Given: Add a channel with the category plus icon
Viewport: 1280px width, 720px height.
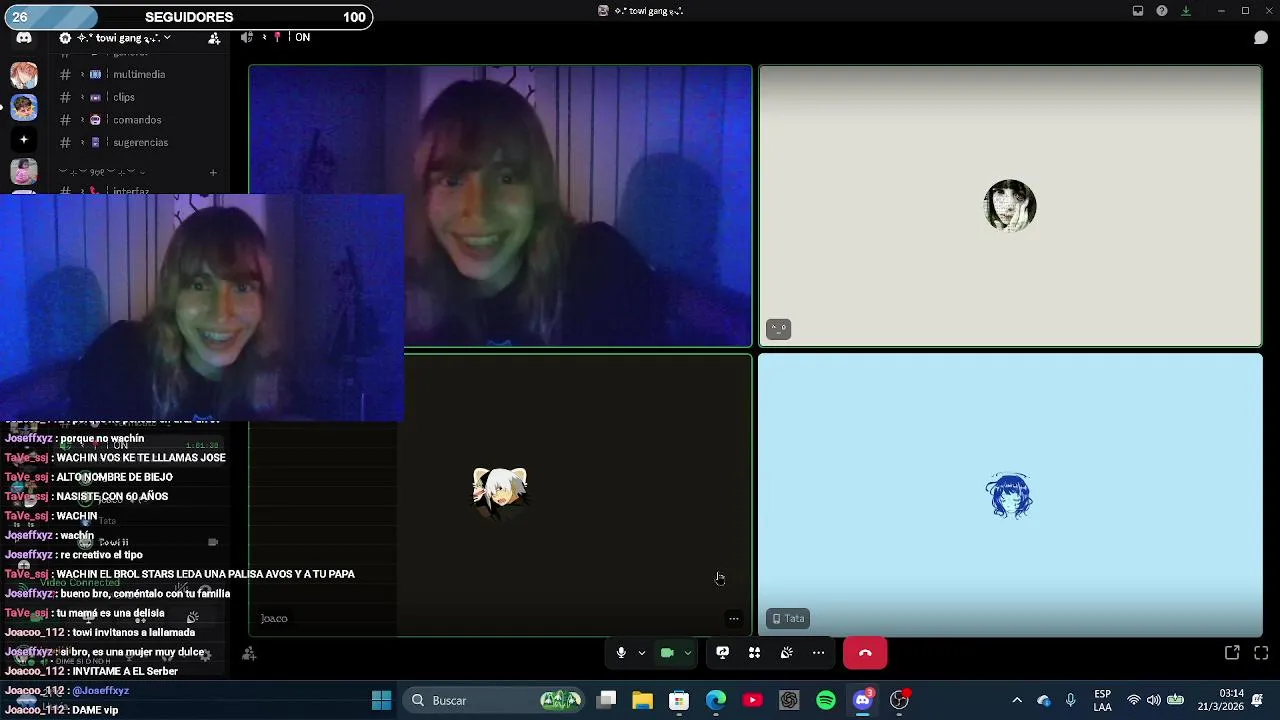Looking at the screenshot, I should tap(213, 172).
